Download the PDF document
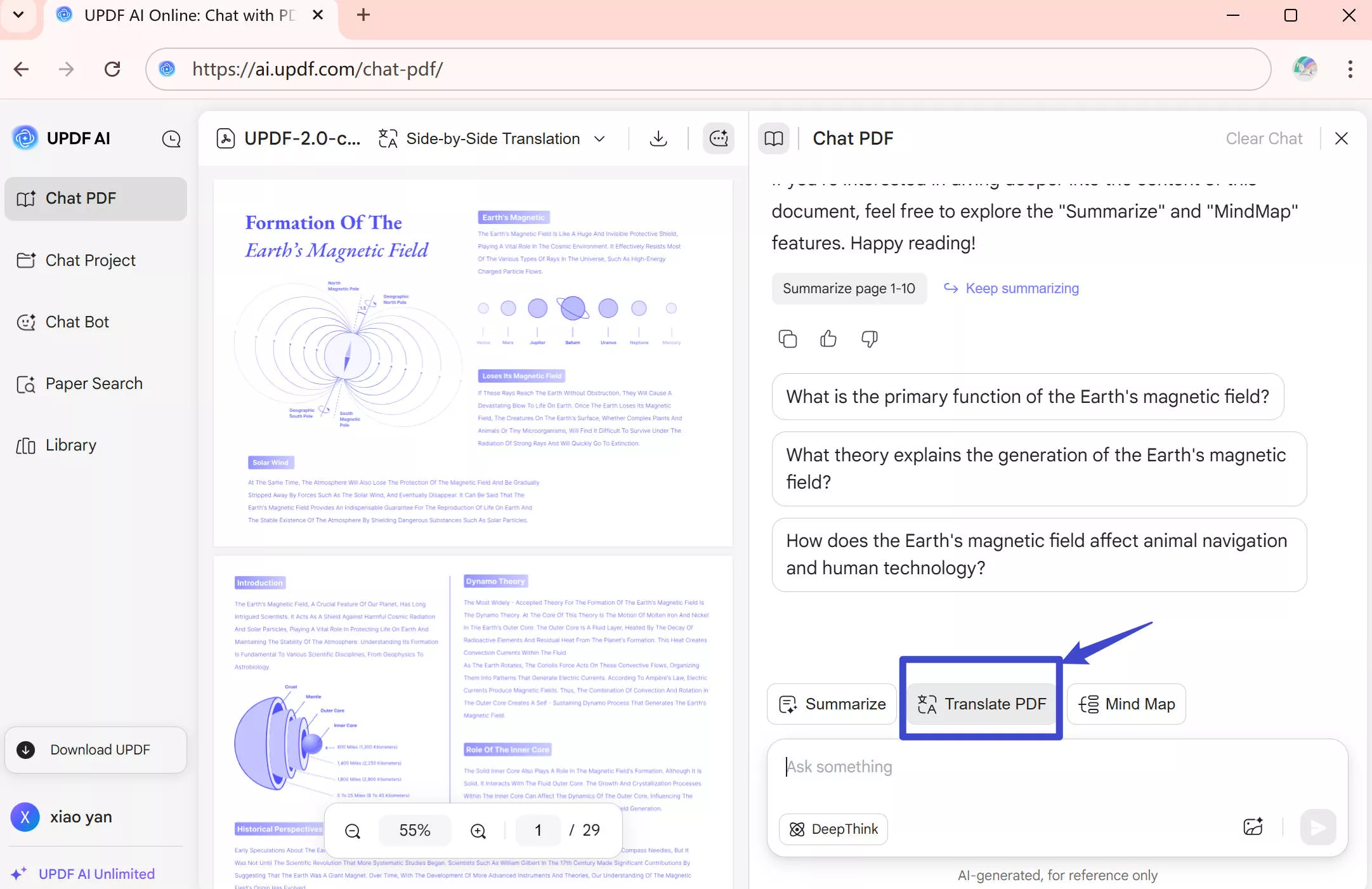Image resolution: width=1372 pixels, height=889 pixels. (x=658, y=138)
